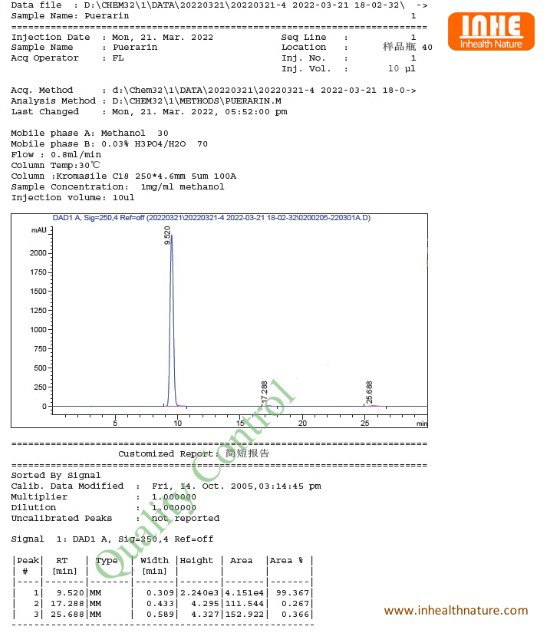Click the 'Flow : 0.8ml/min' line
This screenshot has width=550, height=633.
click(56, 155)
